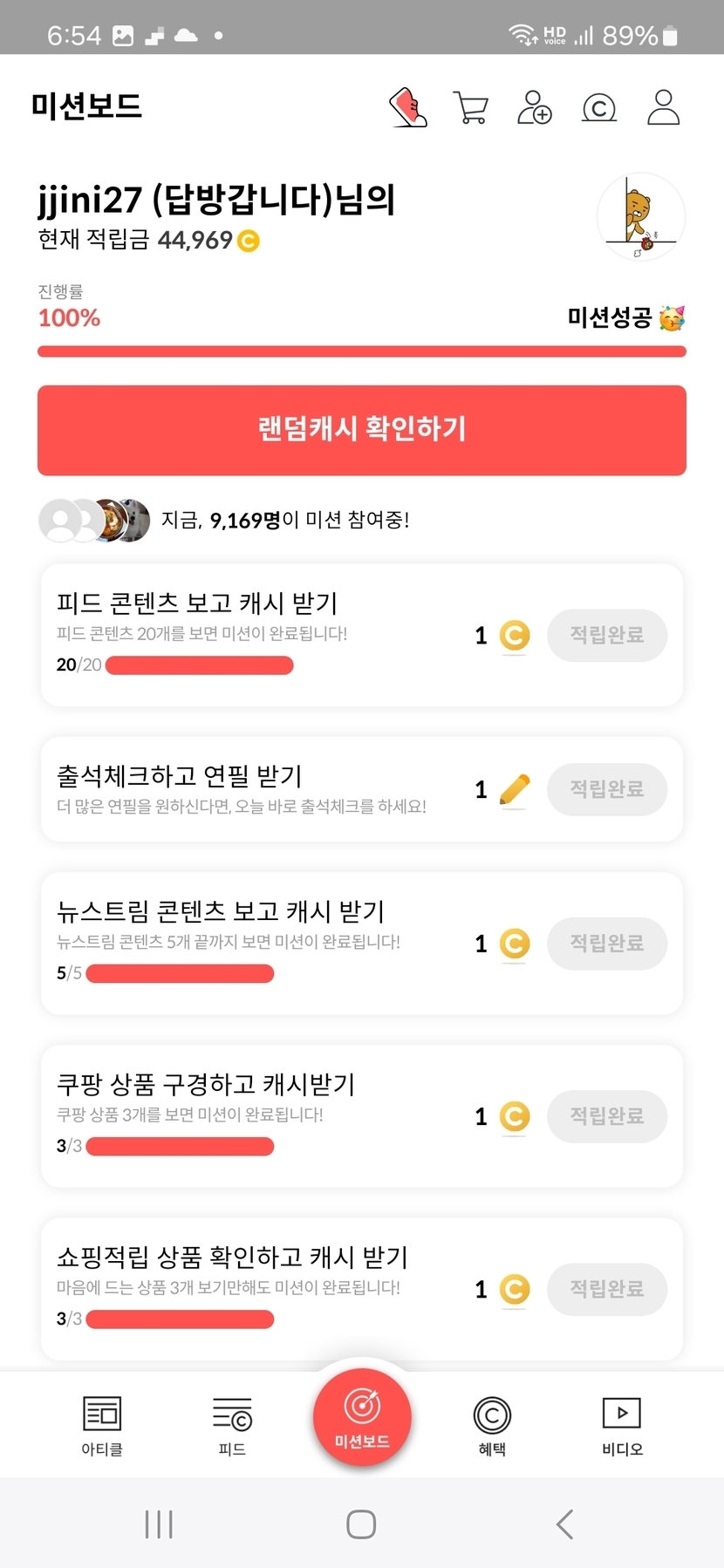
Task: Open the cash coin icon in header
Action: tap(599, 108)
